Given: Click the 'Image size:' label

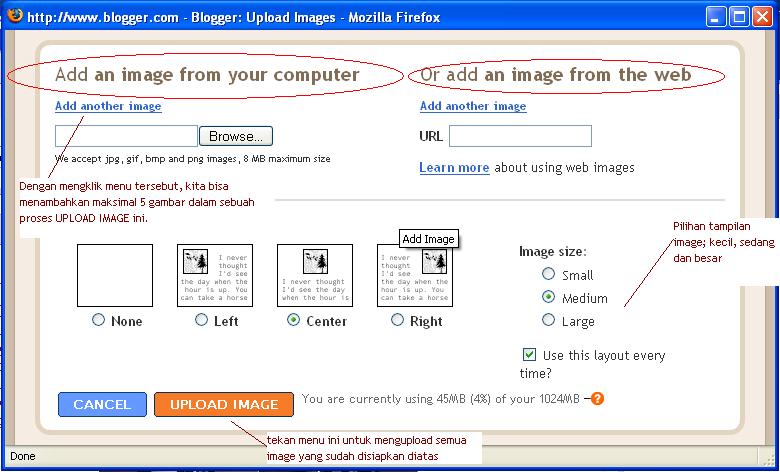Looking at the screenshot, I should click(x=553, y=252).
